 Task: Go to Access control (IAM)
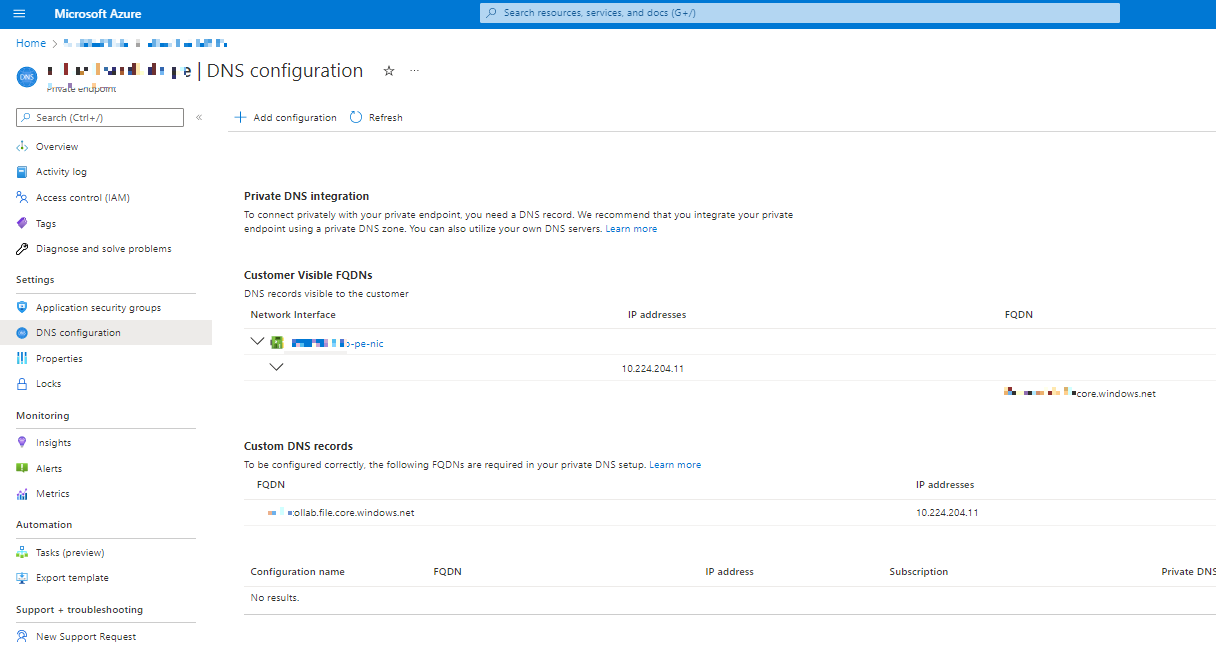point(83,198)
